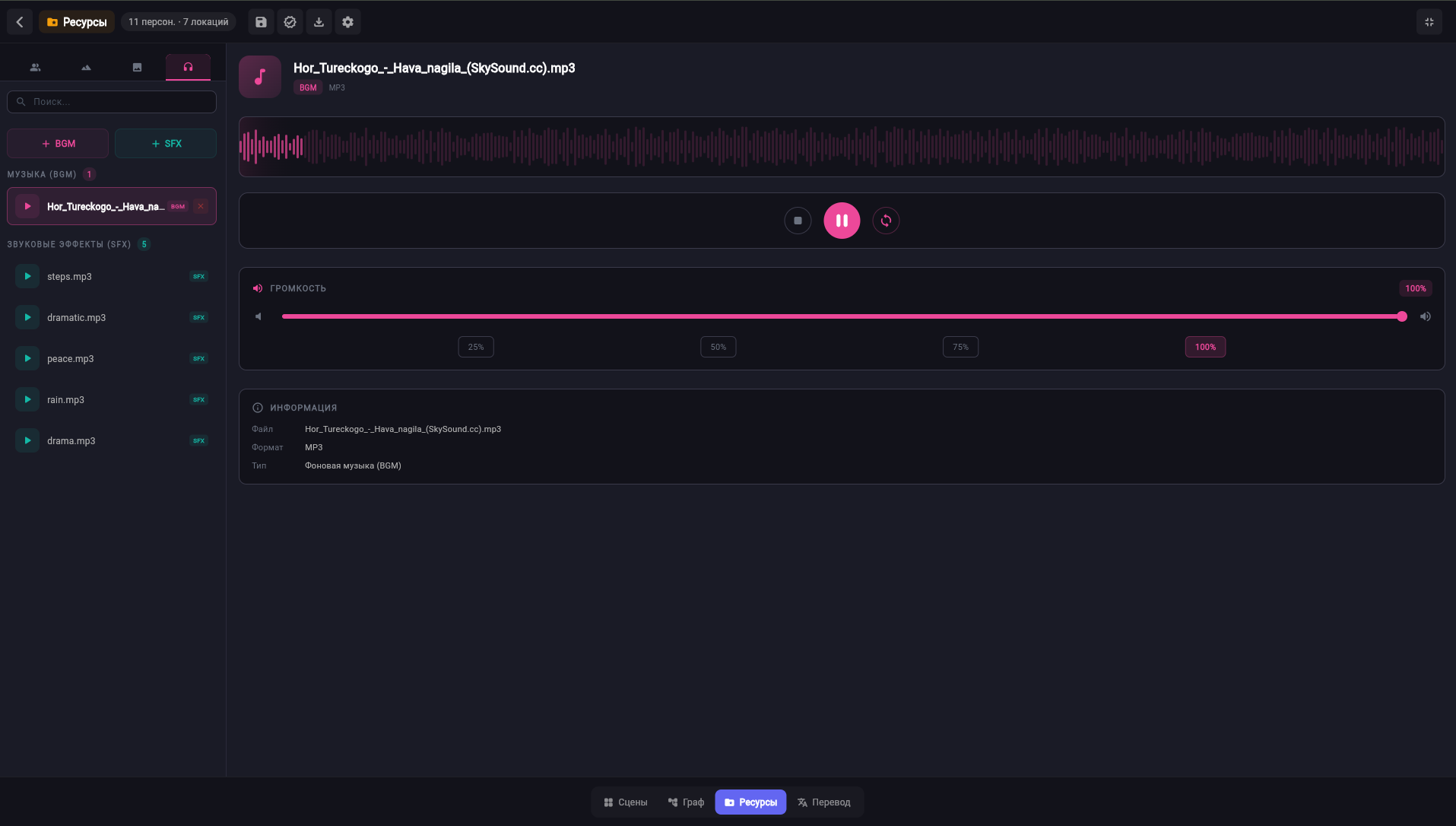Click the download export icon
Image resolution: width=1456 pixels, height=826 pixels.
click(x=319, y=22)
